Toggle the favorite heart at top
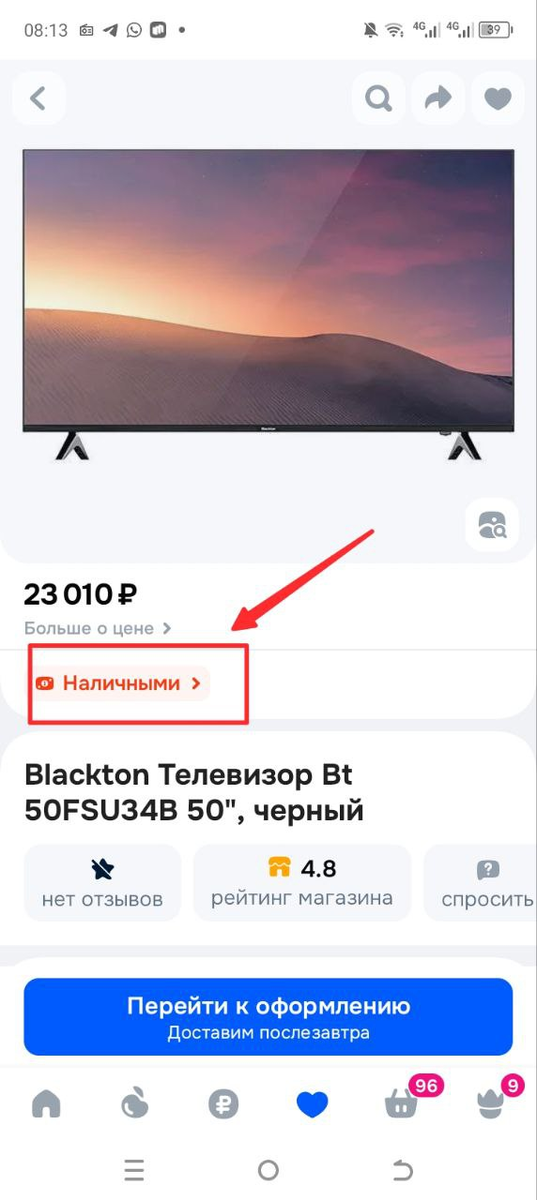This screenshot has width=537, height=1200. click(x=498, y=98)
